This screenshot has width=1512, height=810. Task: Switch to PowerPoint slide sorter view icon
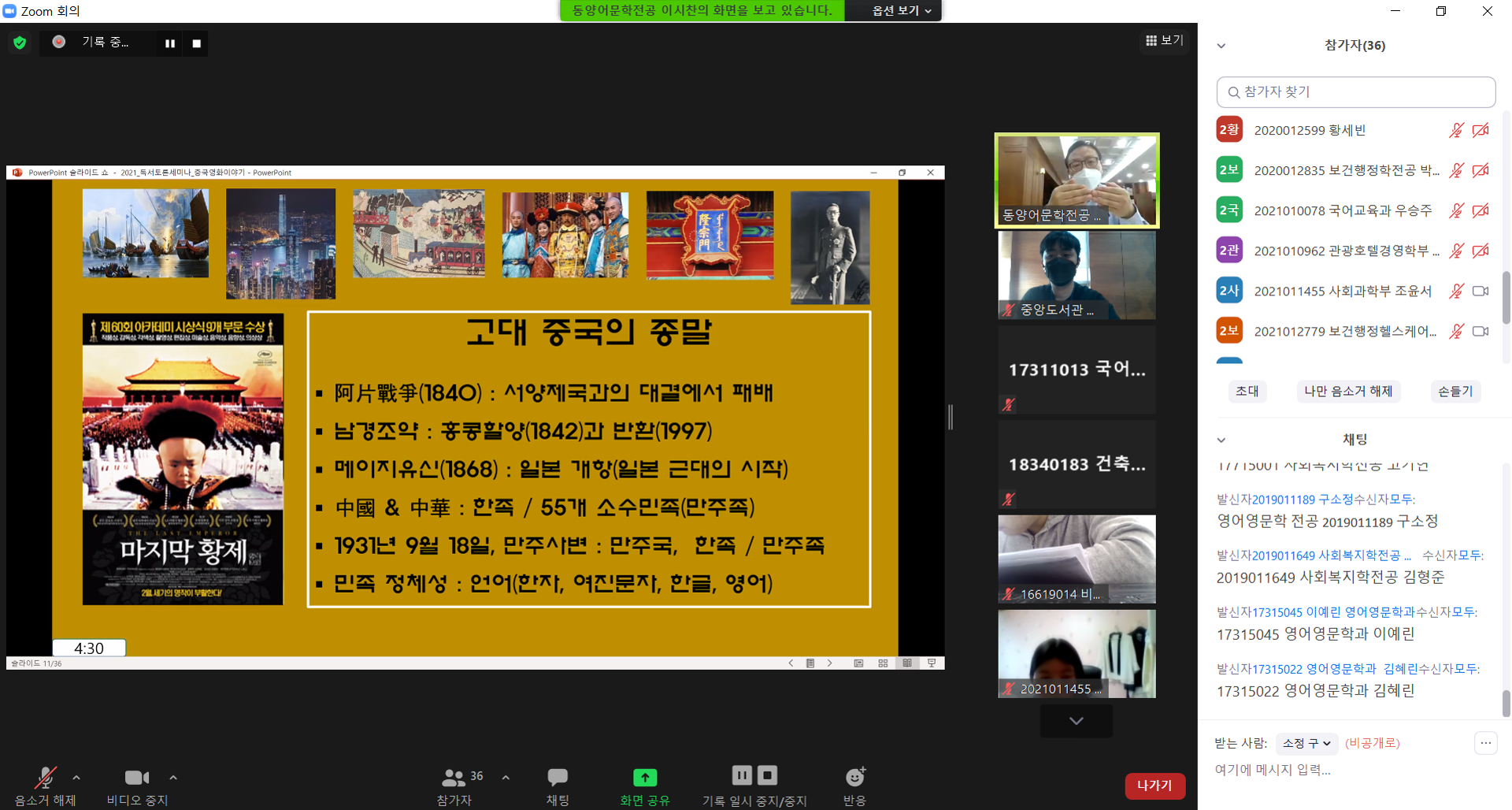[x=883, y=663]
